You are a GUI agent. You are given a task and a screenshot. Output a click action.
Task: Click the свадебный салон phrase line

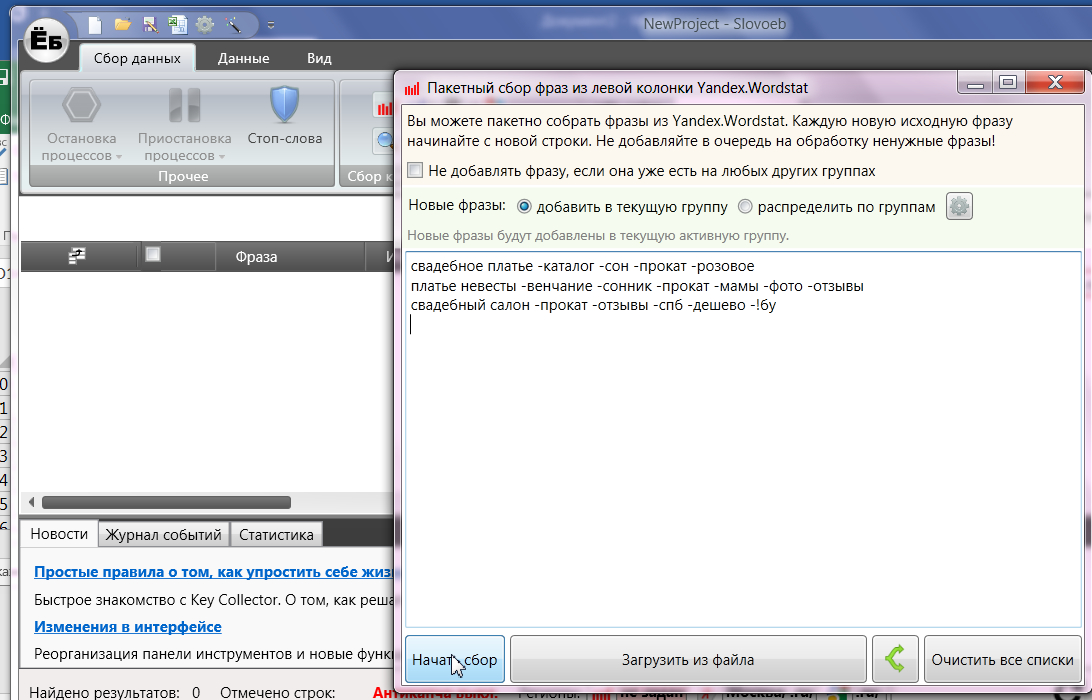[593, 305]
